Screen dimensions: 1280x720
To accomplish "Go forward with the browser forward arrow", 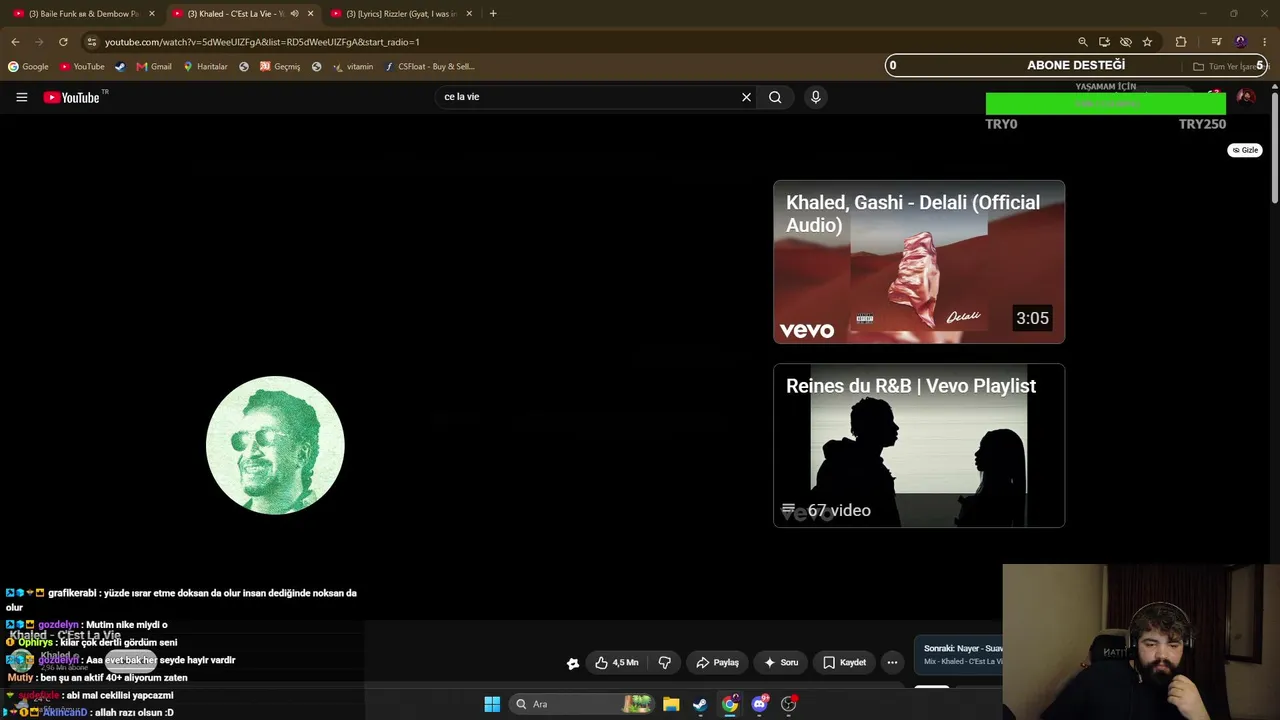I will coord(39,42).
